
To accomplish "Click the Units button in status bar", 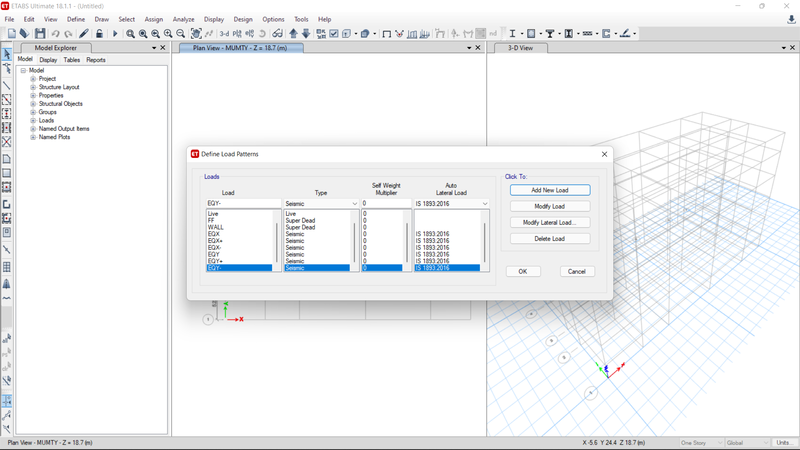I will (x=783, y=443).
